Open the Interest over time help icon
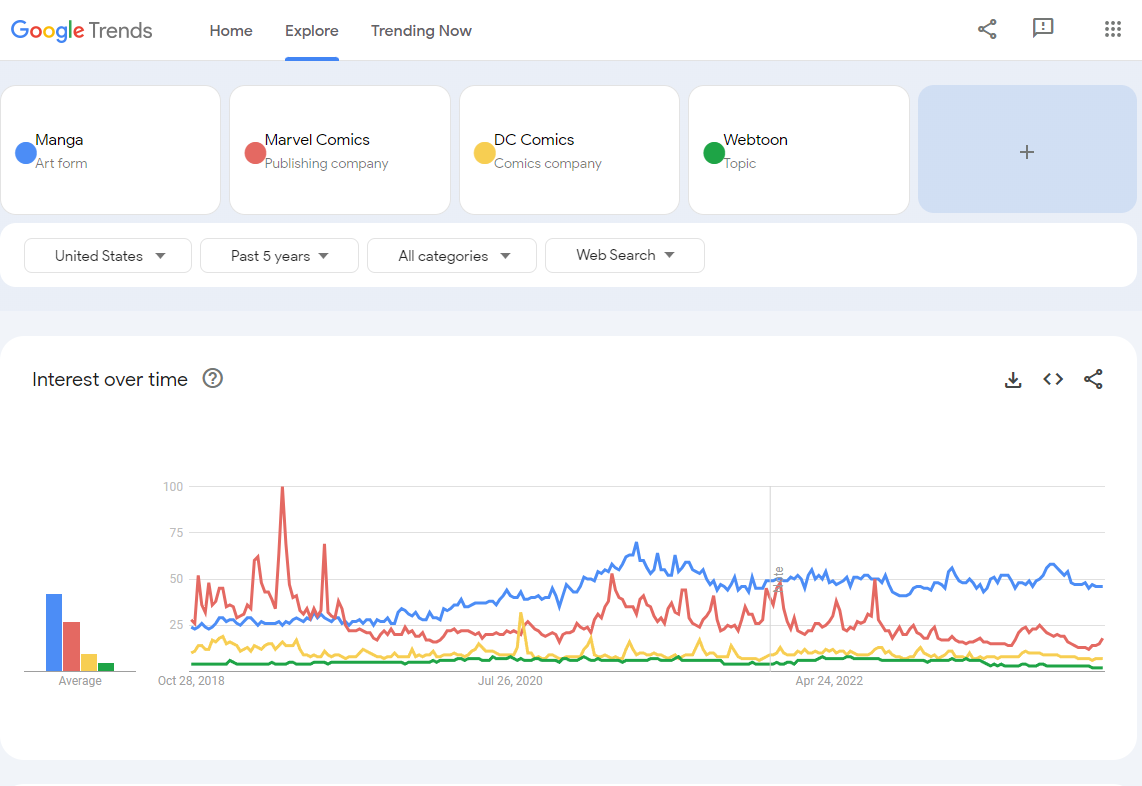The width and height of the screenshot is (1142, 786). 213,379
